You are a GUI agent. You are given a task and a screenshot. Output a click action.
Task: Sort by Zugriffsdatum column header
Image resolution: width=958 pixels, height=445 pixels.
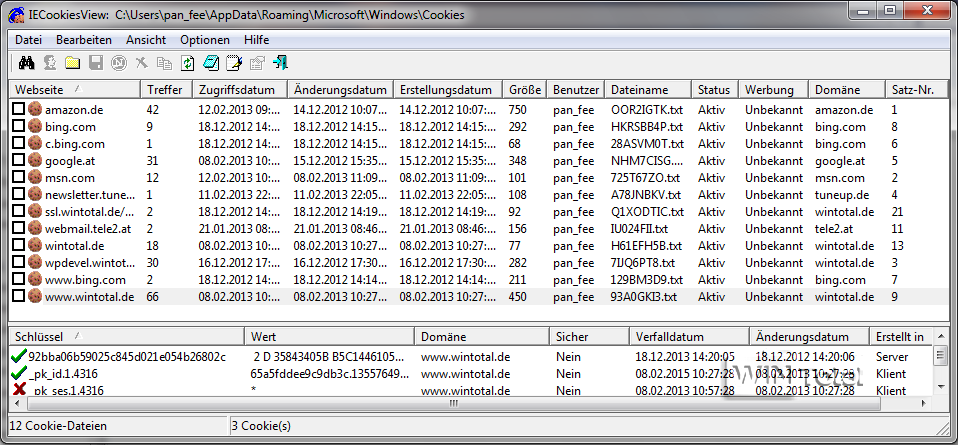click(x=240, y=90)
